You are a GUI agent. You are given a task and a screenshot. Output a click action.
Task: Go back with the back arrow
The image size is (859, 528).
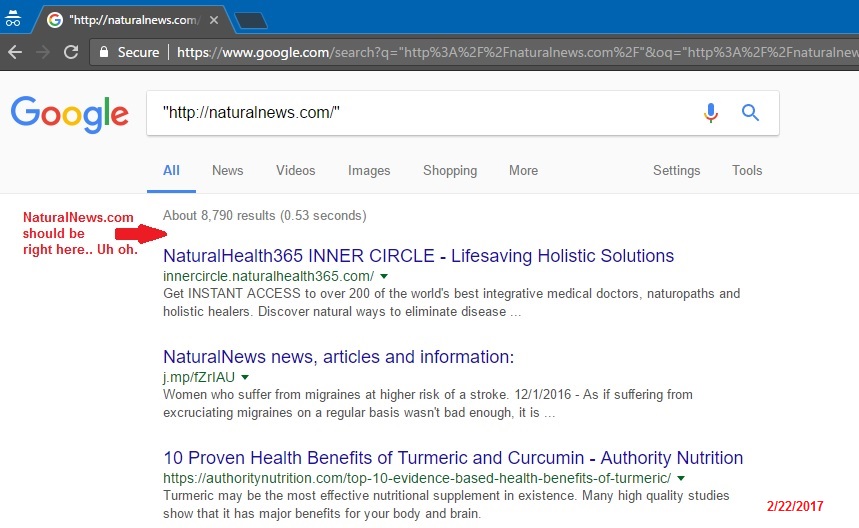[15, 52]
